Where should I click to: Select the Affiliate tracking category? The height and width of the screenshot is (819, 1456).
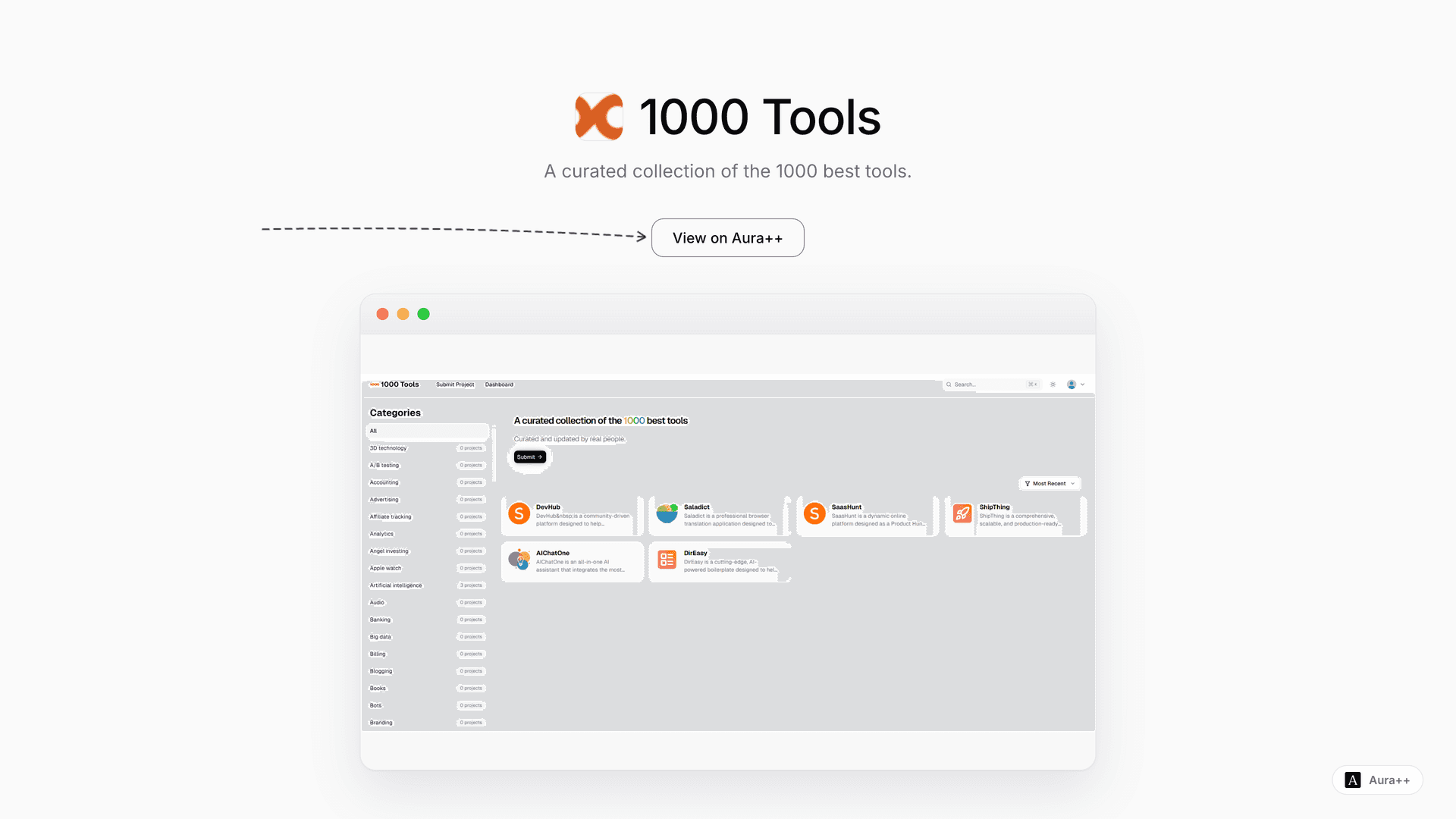(391, 517)
